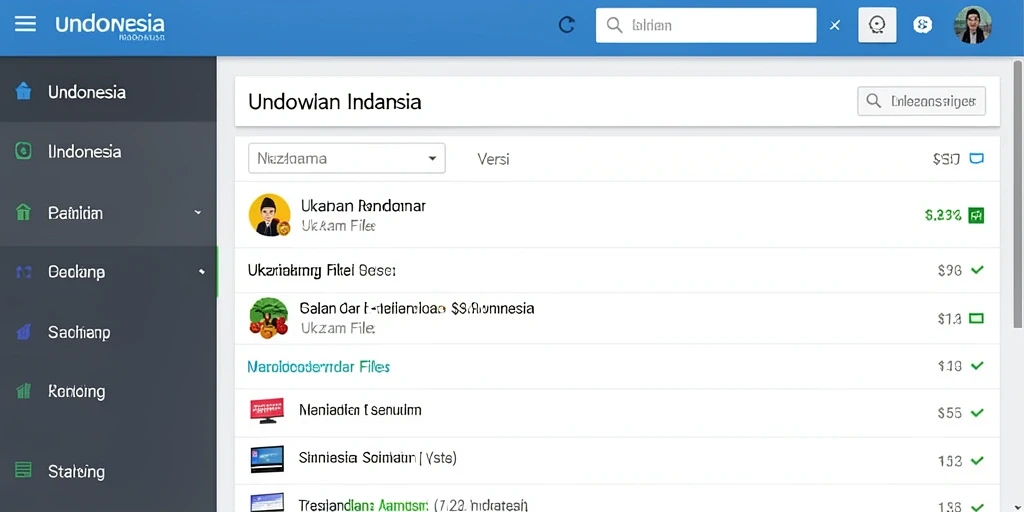Screen dimensions: 1024x512
Task: Click the green square sidebar icon
Action: tap(23, 152)
